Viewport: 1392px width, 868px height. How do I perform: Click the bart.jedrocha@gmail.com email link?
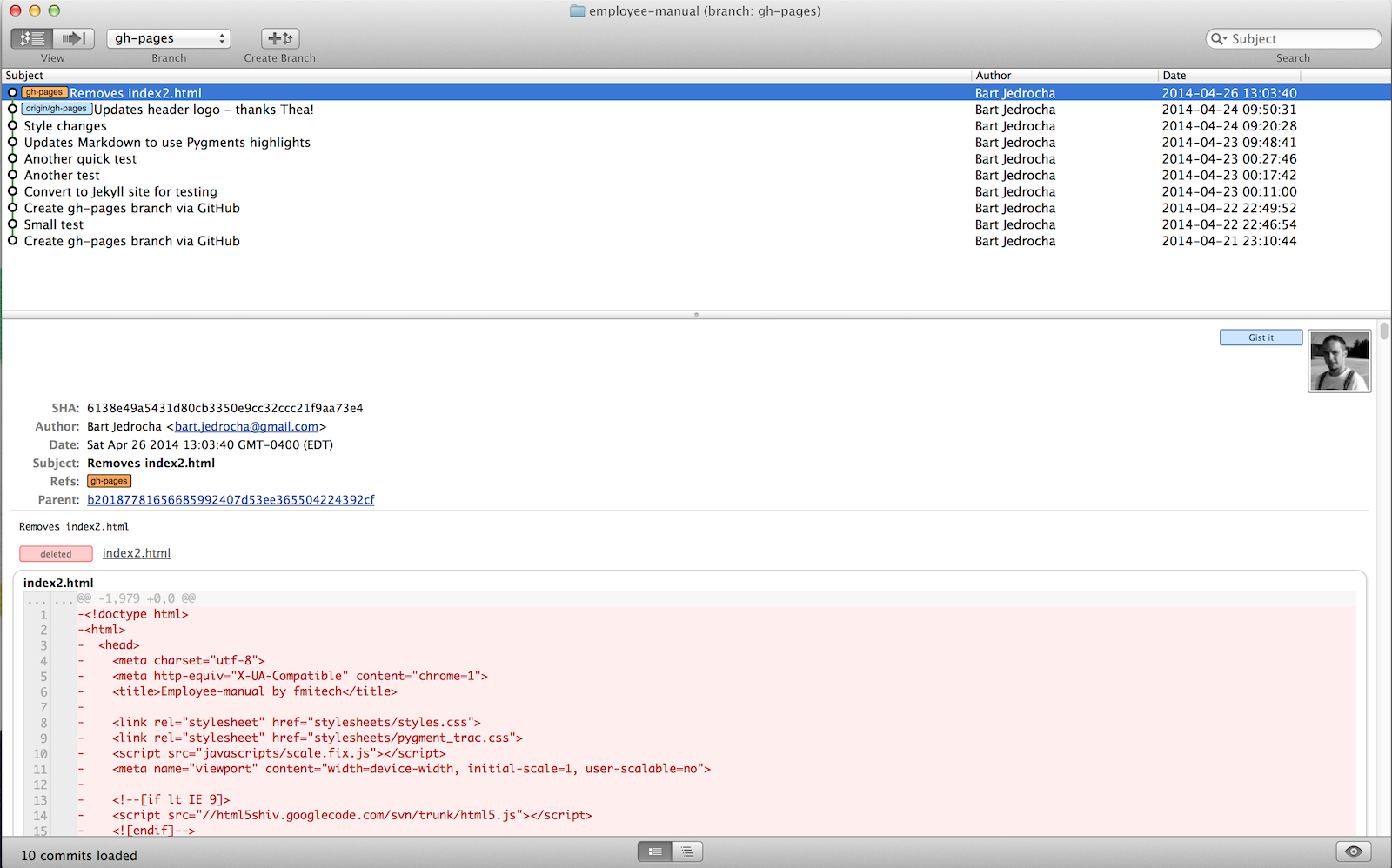click(246, 427)
